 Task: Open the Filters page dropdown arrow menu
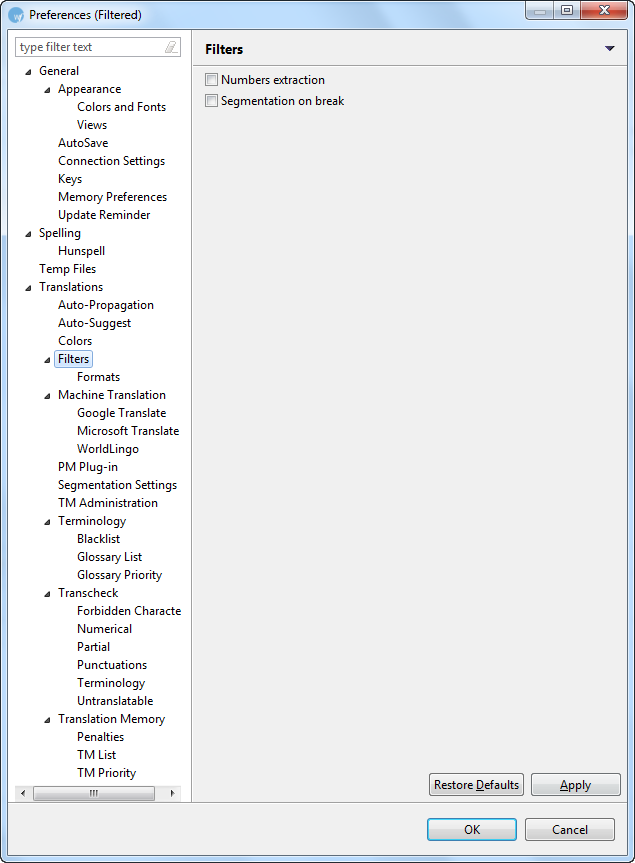pyautogui.click(x=609, y=48)
